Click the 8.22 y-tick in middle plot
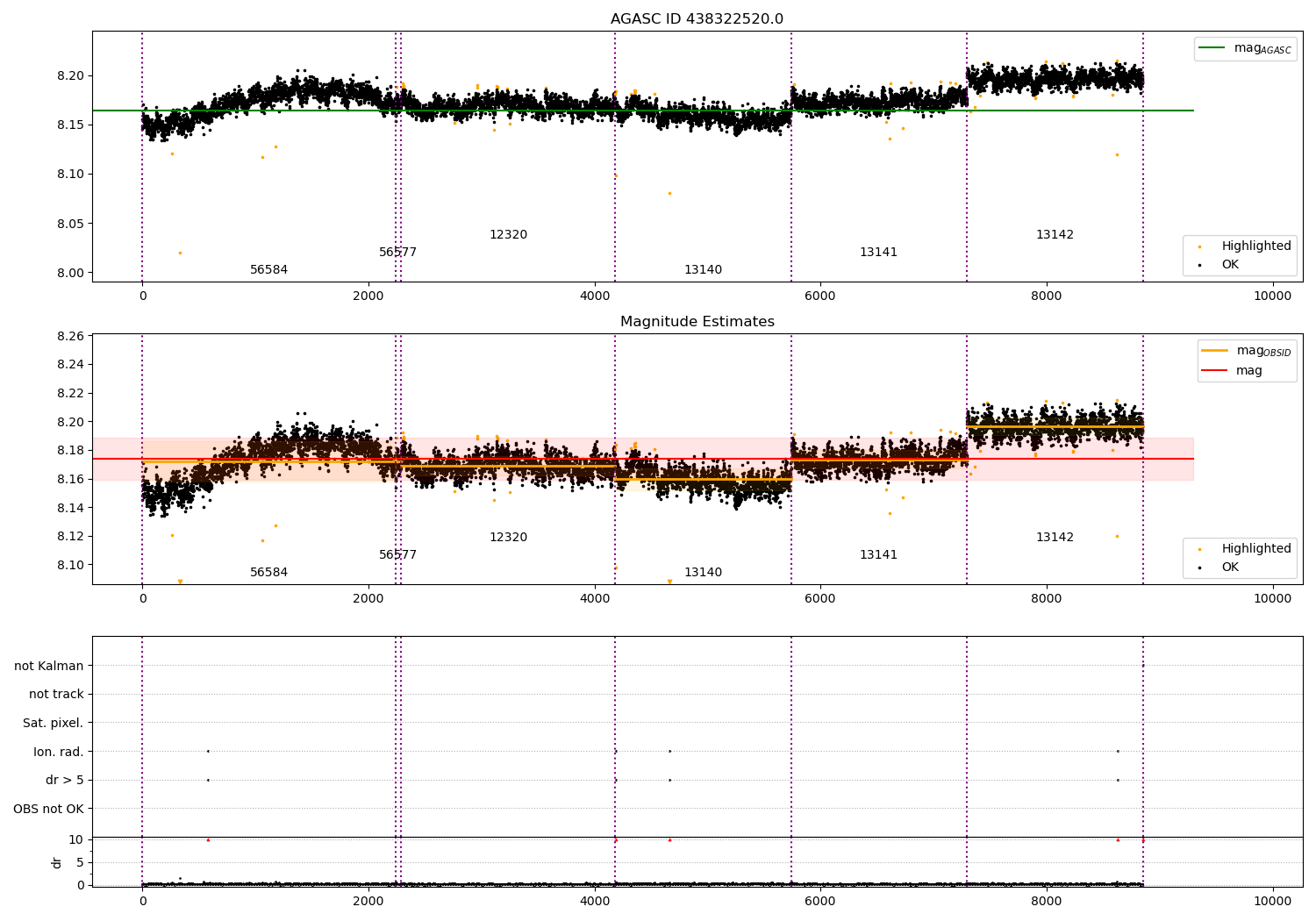 pos(70,393)
